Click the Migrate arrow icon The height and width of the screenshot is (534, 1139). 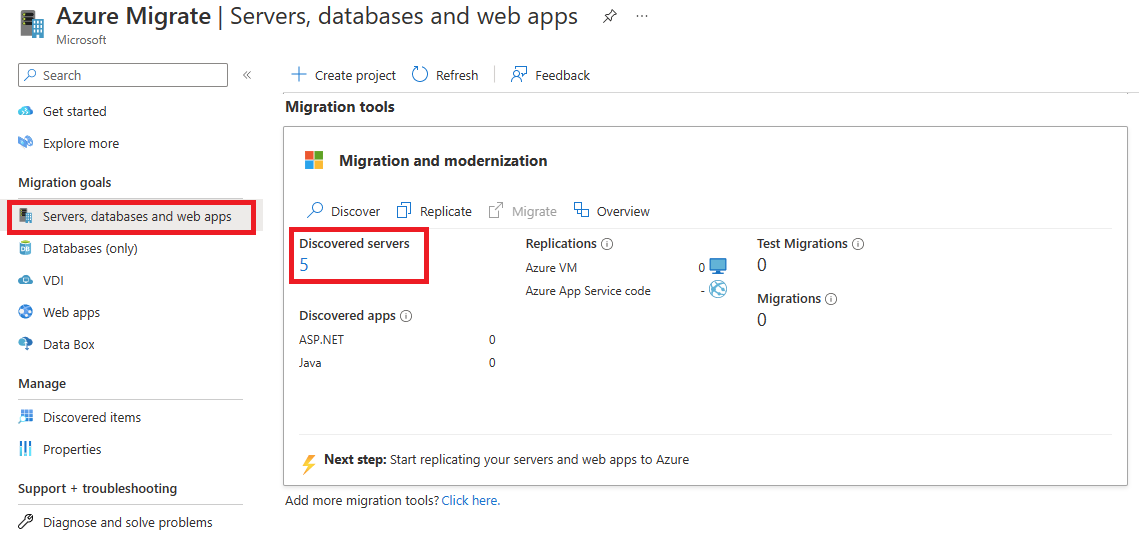(x=496, y=211)
